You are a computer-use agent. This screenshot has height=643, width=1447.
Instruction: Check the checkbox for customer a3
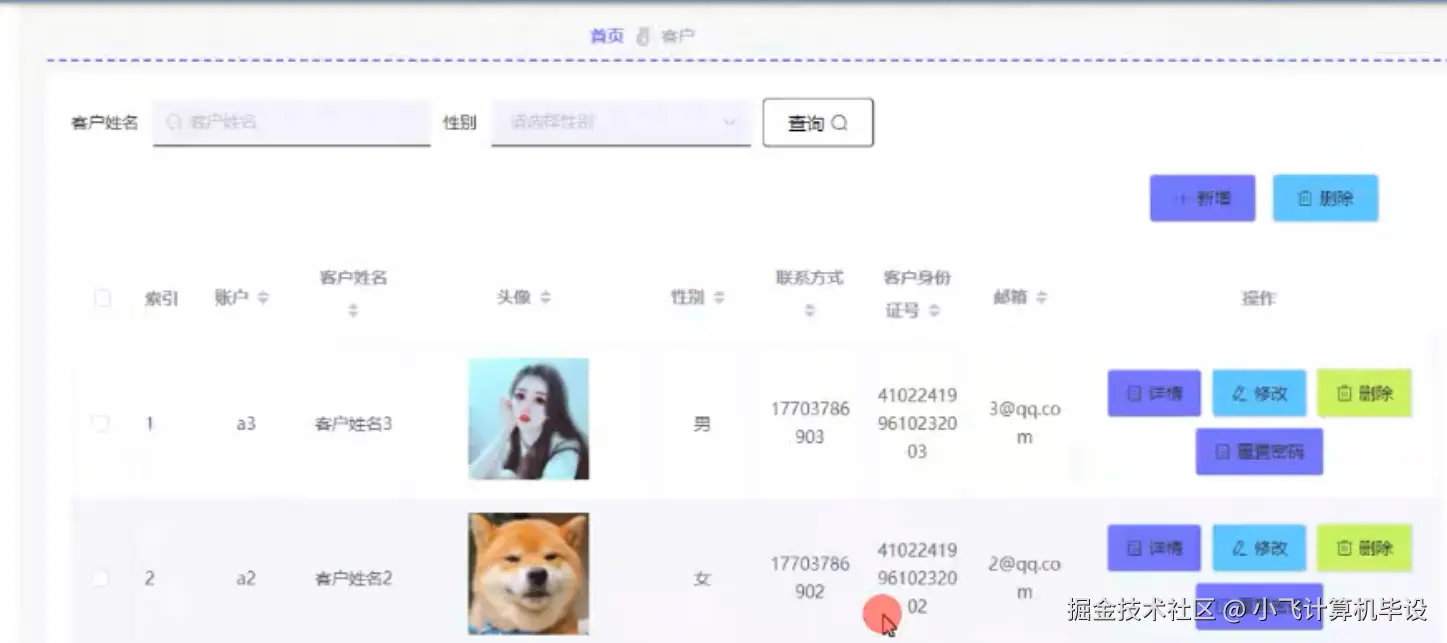pyautogui.click(x=101, y=423)
